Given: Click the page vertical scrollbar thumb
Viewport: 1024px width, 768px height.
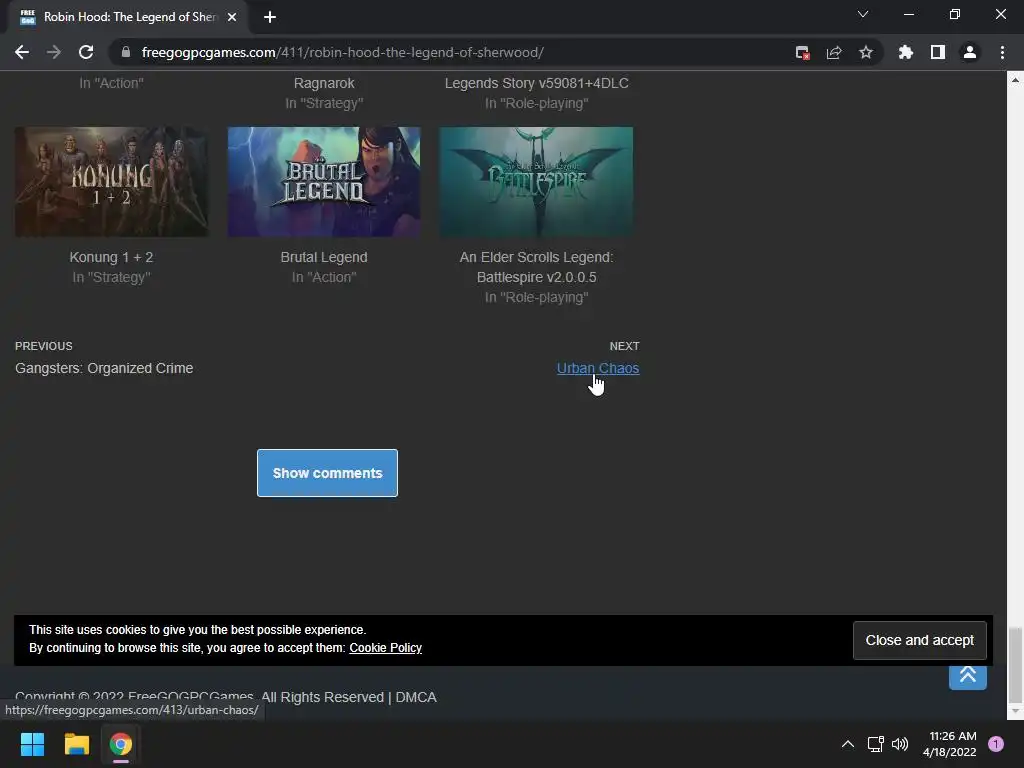Looking at the screenshot, I should pyautogui.click(x=1015, y=663).
